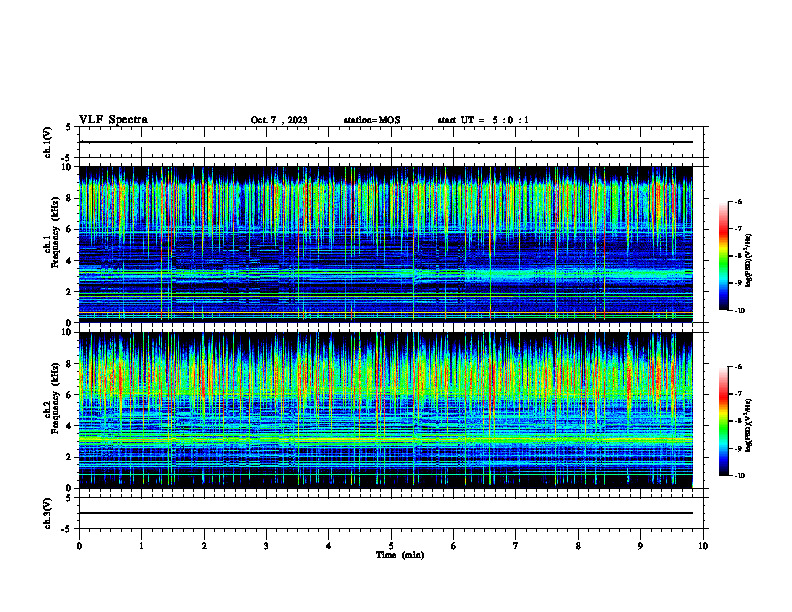Click the "ch.1(V)" axis label

pyautogui.click(x=47, y=142)
